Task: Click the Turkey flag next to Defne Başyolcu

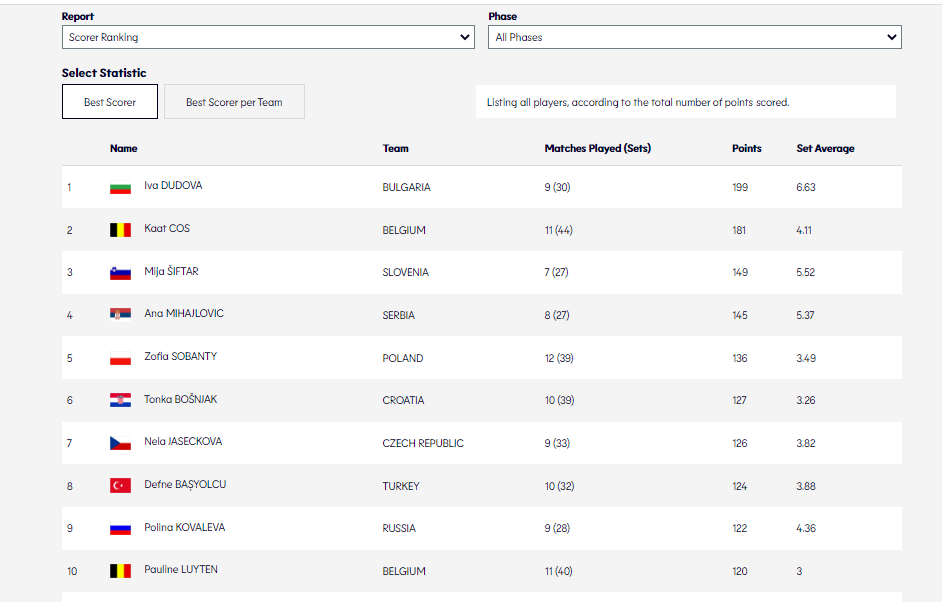Action: coord(120,486)
